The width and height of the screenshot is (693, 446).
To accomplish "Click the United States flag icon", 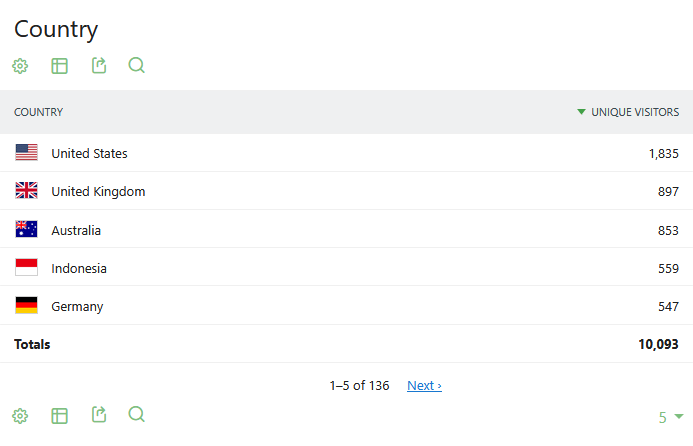I will click(27, 153).
